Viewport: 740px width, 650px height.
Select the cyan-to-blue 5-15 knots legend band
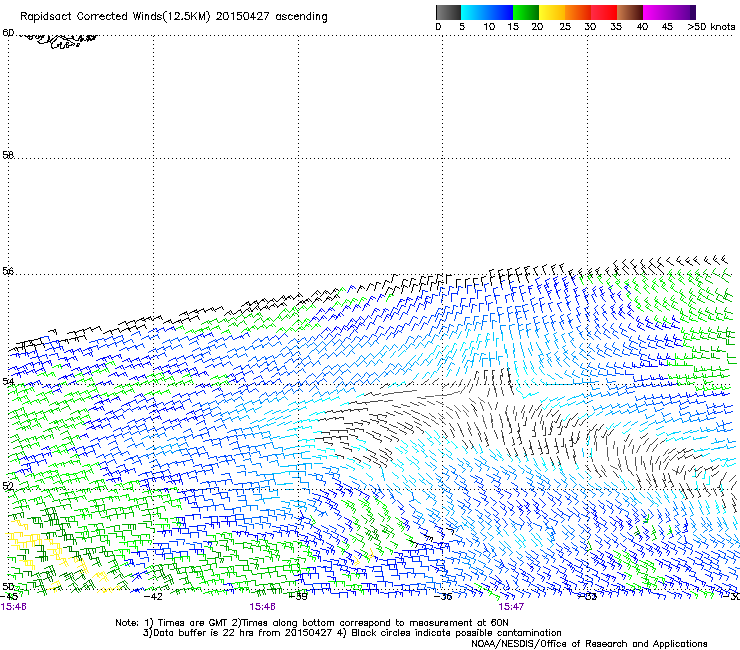[x=487, y=12]
